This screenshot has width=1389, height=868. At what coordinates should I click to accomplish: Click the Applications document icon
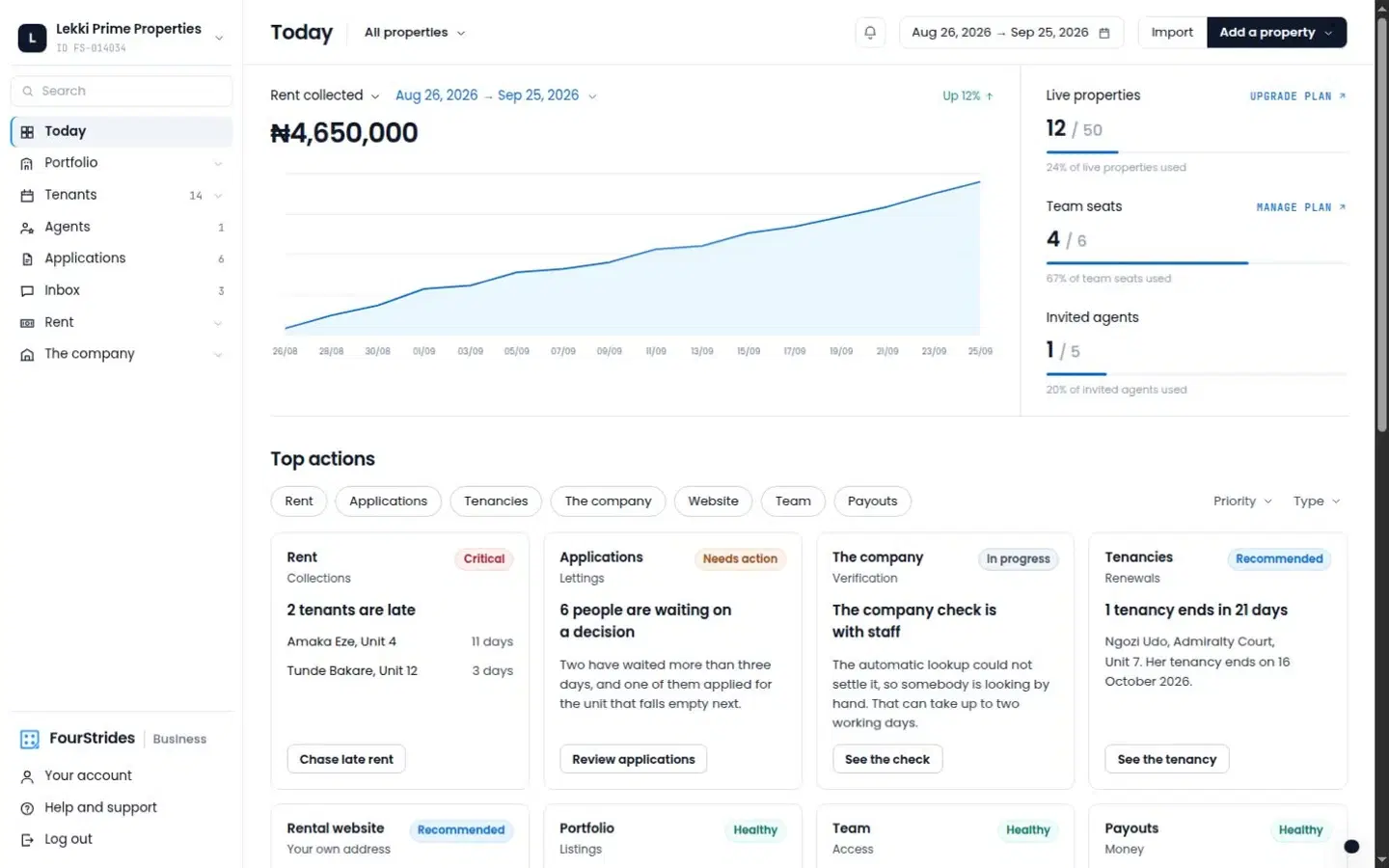(27, 259)
